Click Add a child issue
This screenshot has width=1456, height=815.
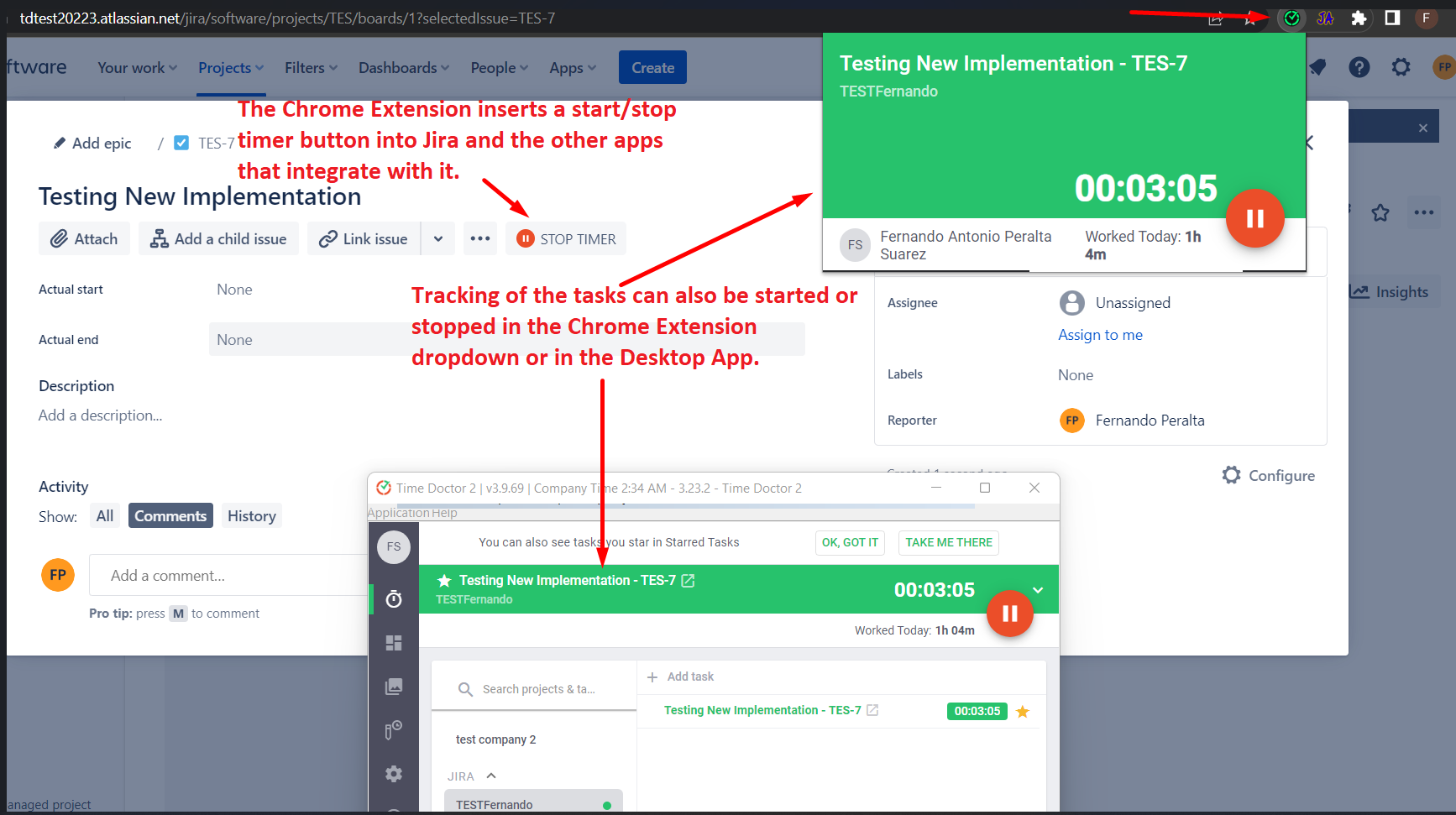coord(218,239)
